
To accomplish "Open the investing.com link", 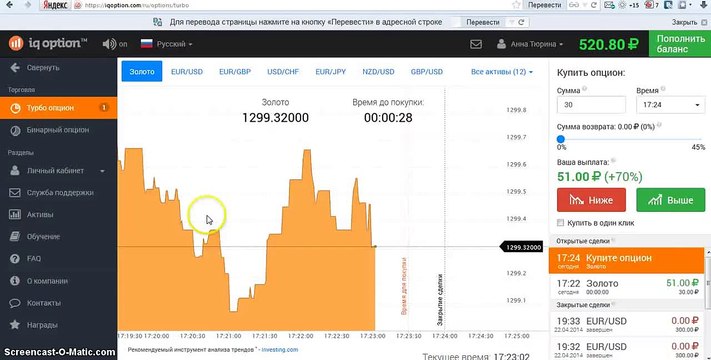I will pos(280,350).
